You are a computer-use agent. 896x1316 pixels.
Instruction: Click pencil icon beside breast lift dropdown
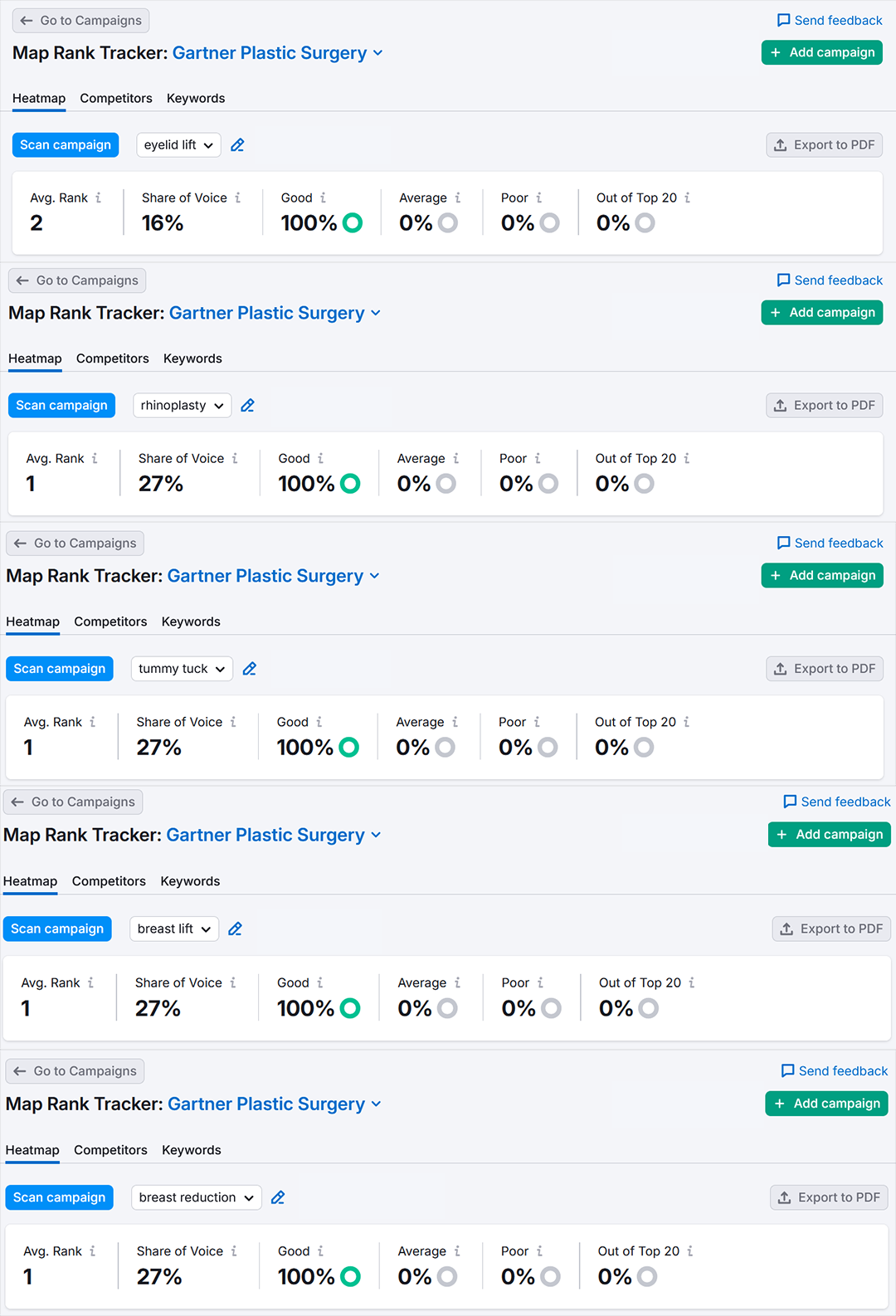(x=236, y=929)
